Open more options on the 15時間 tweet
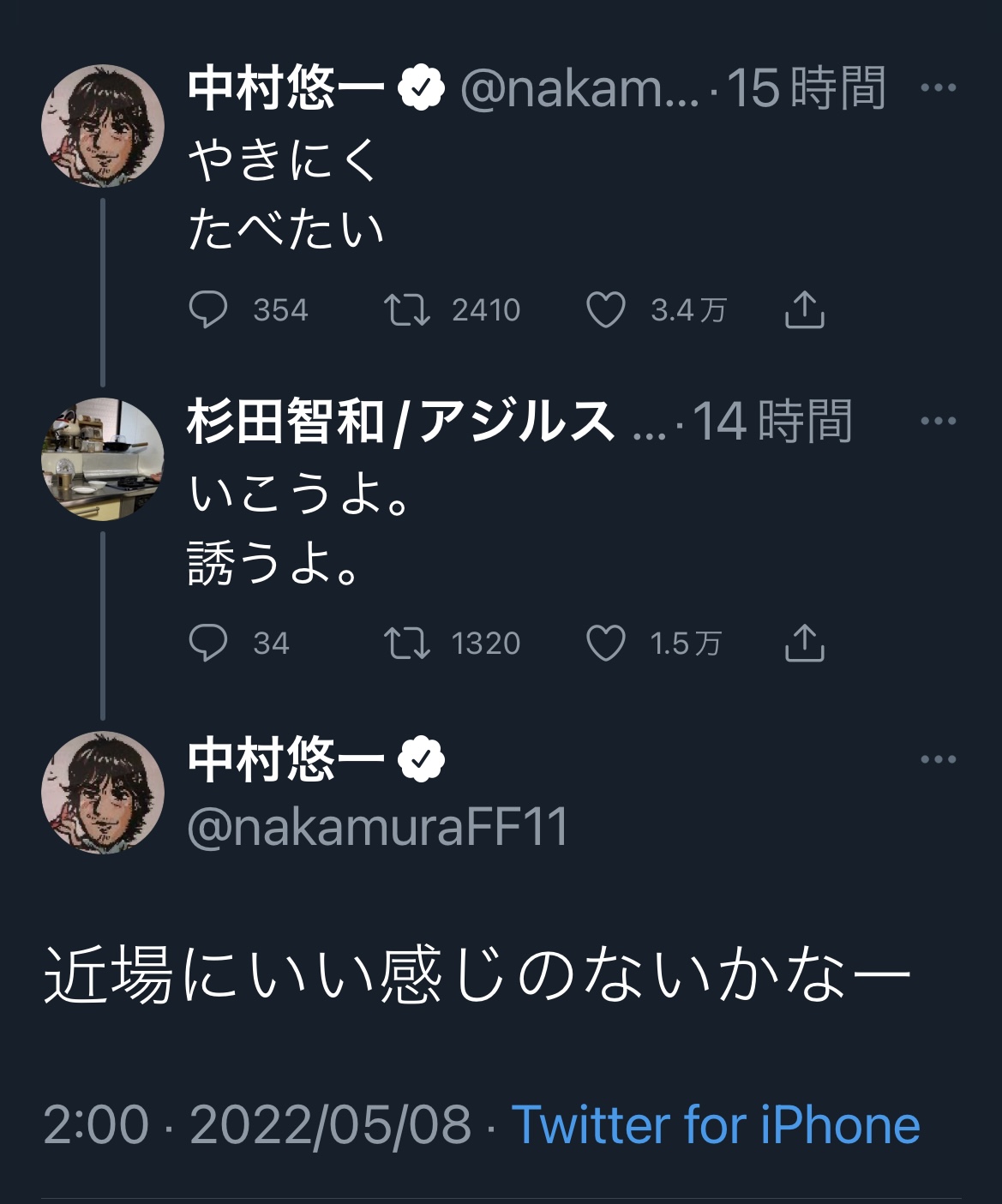The image size is (1002, 1204). (938, 87)
